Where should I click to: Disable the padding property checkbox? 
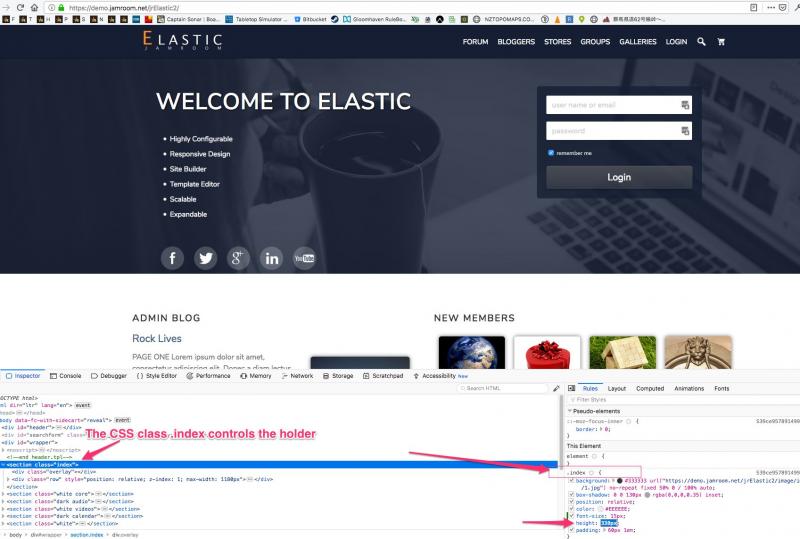coord(571,530)
